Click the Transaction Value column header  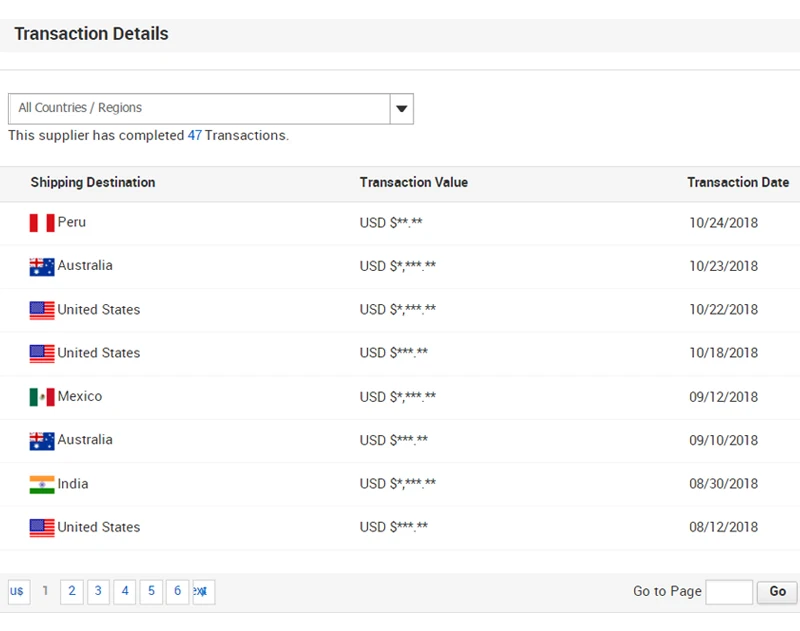tap(414, 183)
